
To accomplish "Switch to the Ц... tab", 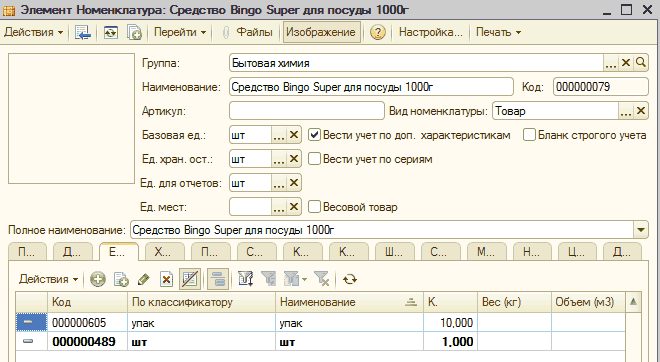I will click(x=578, y=252).
